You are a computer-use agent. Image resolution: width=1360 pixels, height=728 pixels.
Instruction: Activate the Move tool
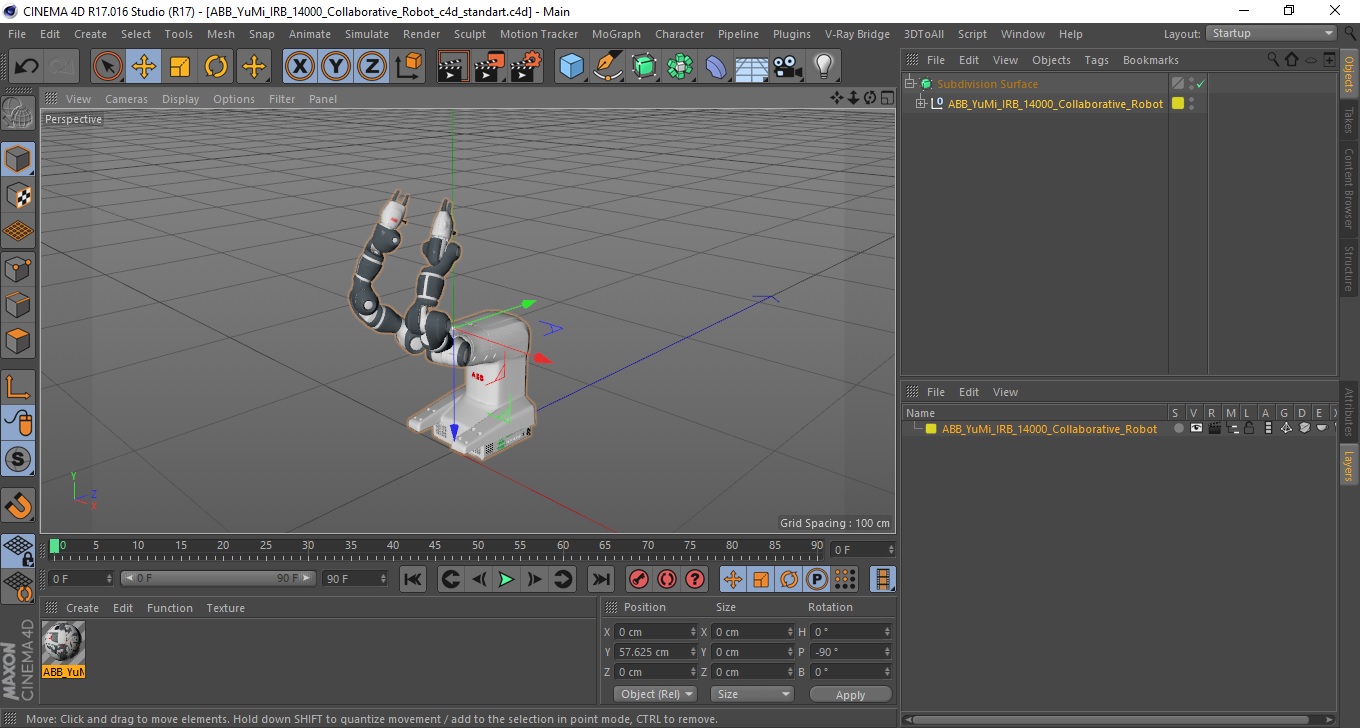tap(144, 67)
